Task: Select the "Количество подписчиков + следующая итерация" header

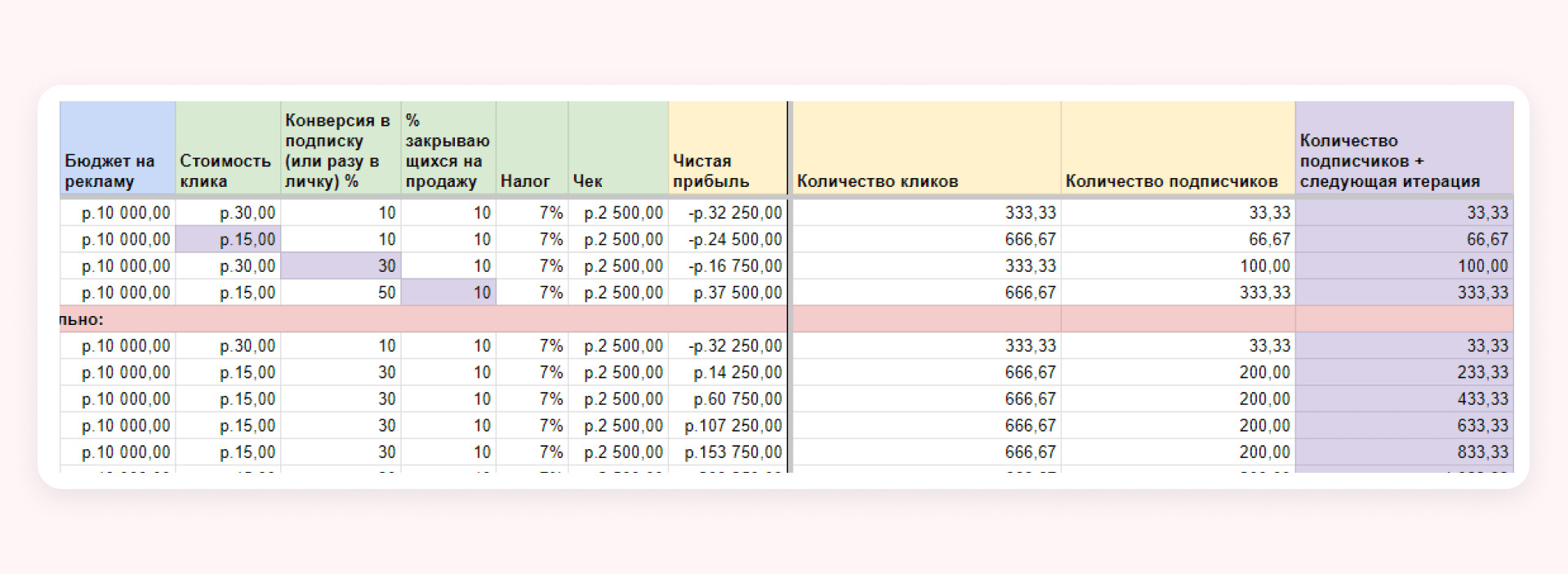Action: point(1403,149)
